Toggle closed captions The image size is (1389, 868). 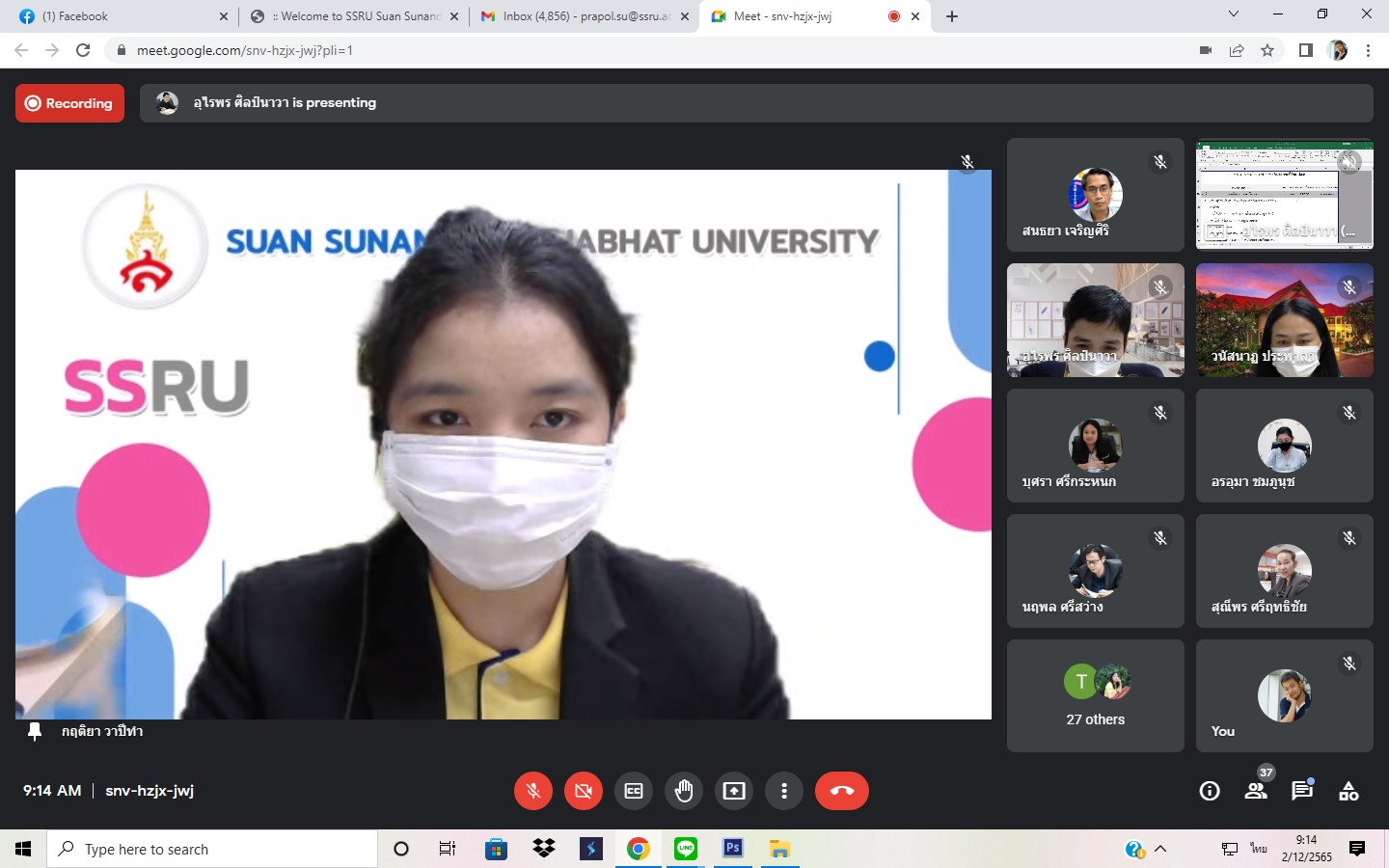click(x=634, y=791)
